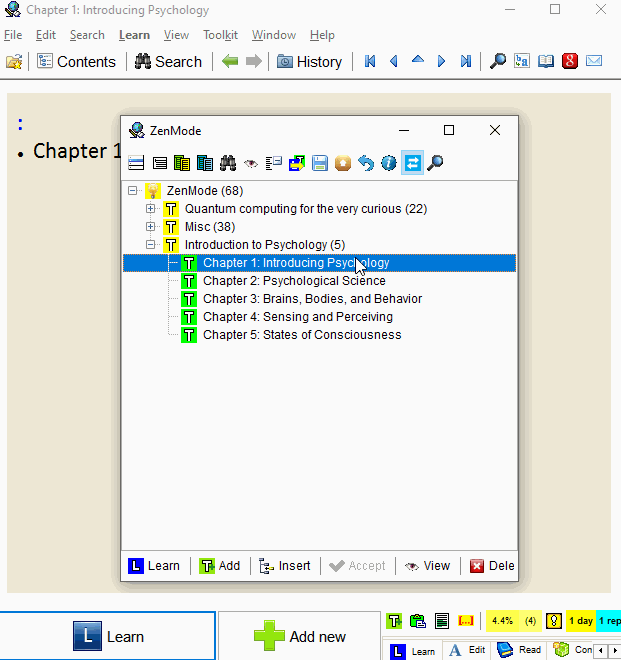Toggle the eye icon in ZenMode toolbar
The image size is (621, 660).
[x=251, y=163]
